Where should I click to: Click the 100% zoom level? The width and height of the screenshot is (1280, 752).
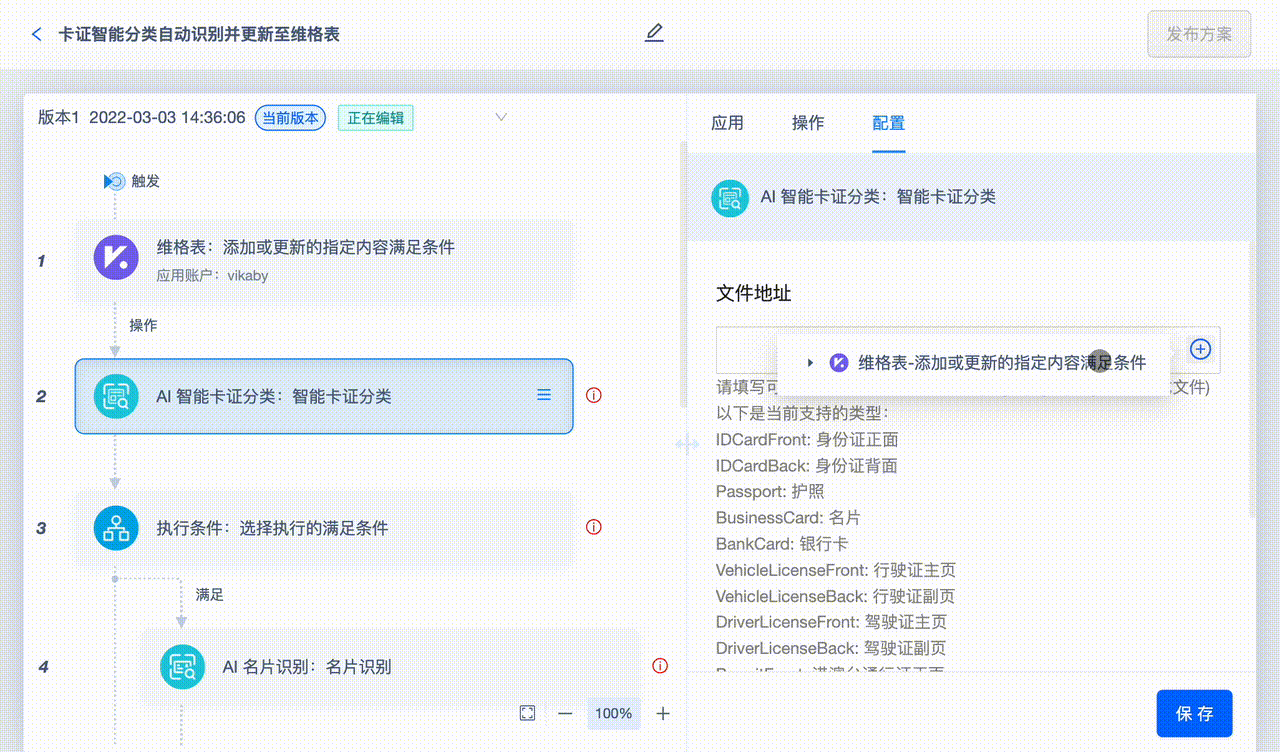tap(613, 713)
